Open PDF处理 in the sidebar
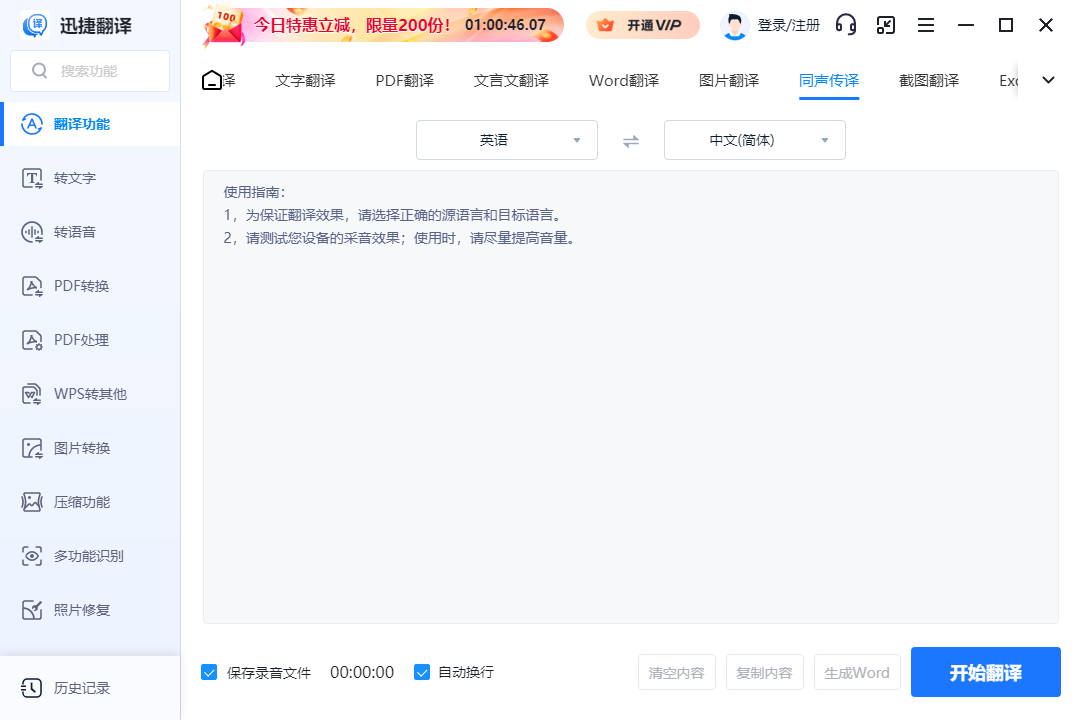The image size is (1080, 720). (x=90, y=340)
